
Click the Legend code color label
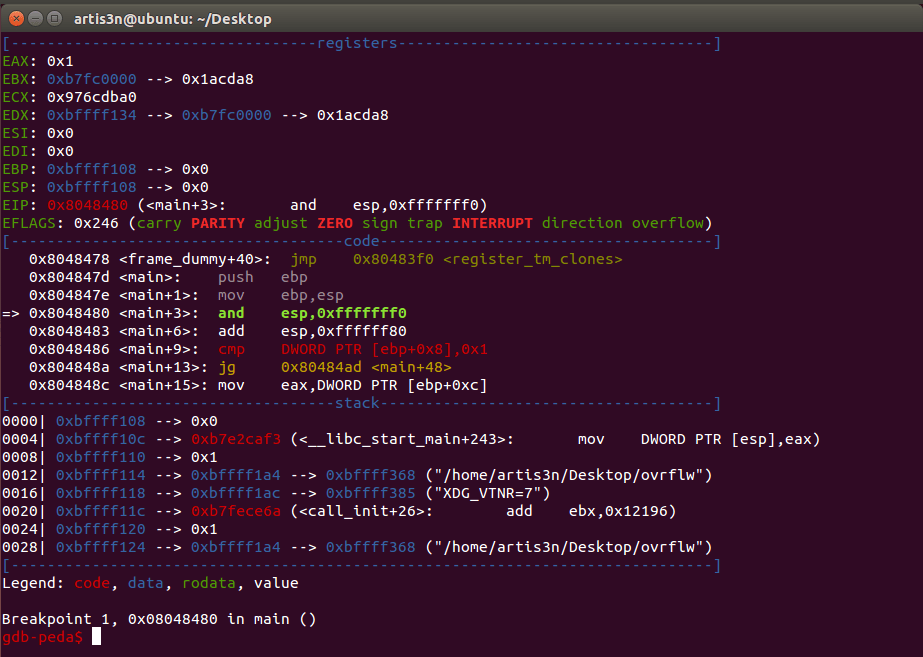[92, 583]
